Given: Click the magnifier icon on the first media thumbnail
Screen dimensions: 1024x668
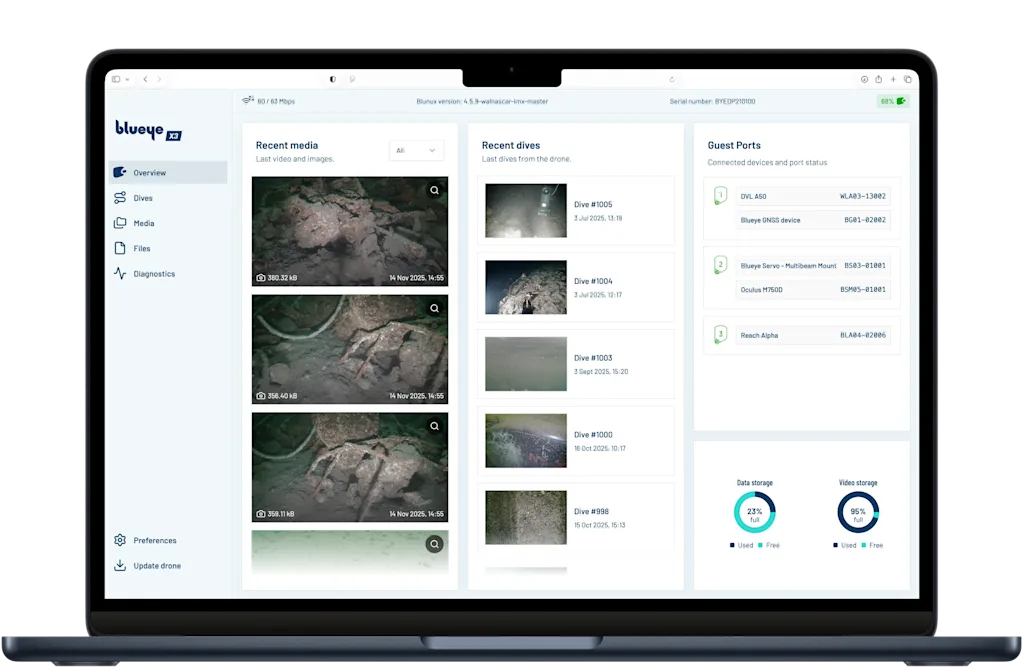Looking at the screenshot, I should coord(434,190).
